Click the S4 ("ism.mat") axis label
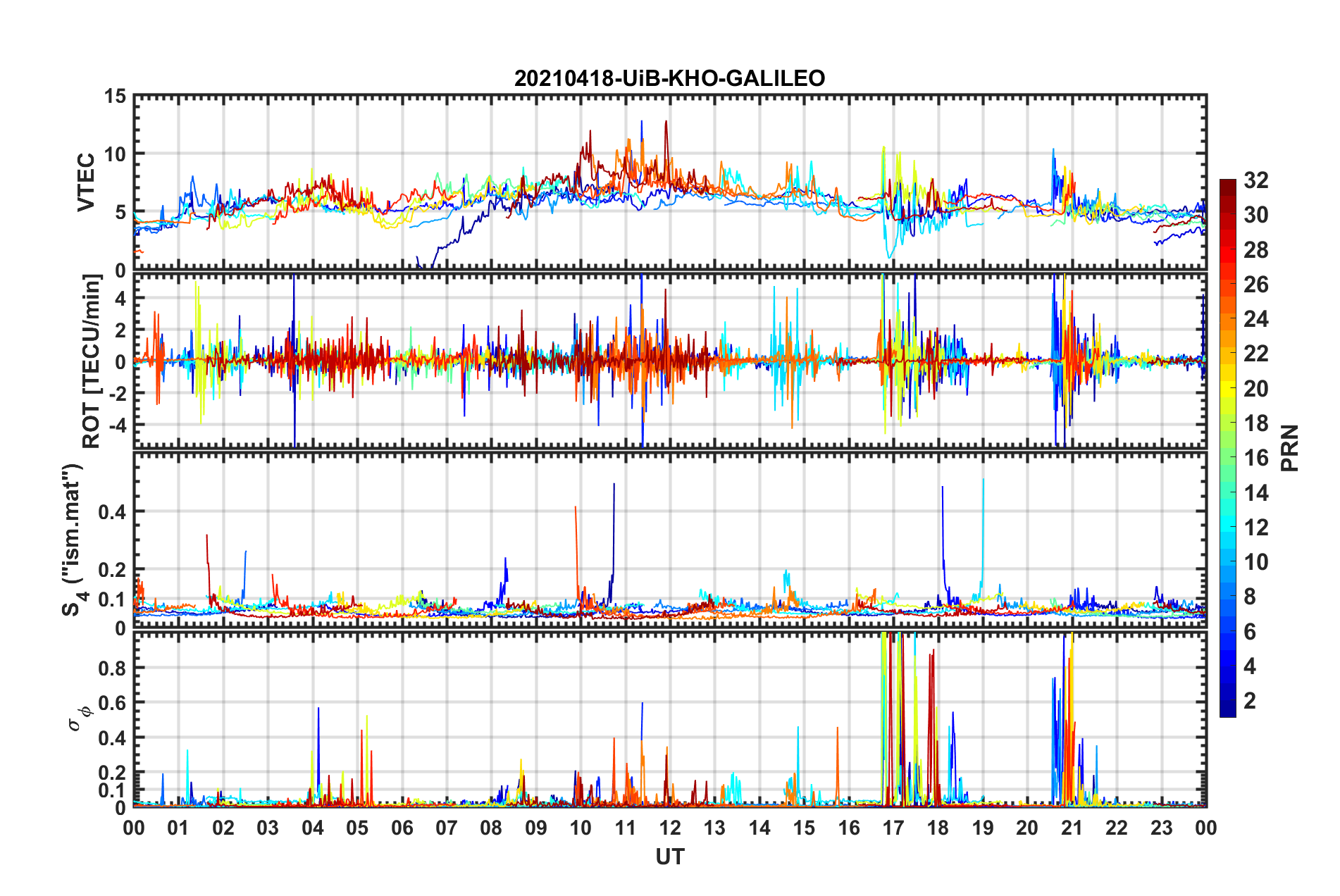 73,540
